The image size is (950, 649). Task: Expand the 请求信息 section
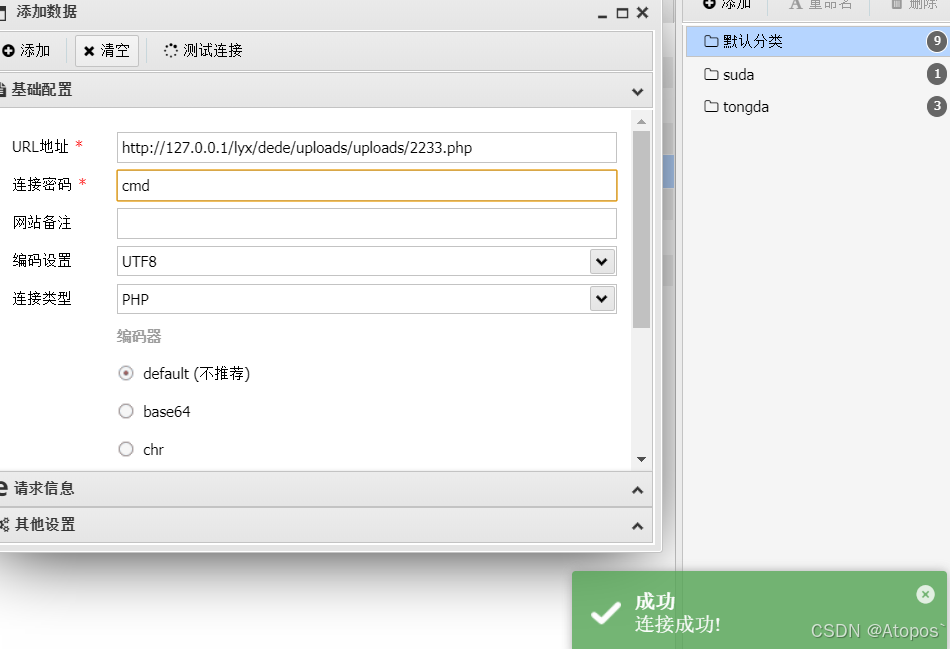pyautogui.click(x=637, y=489)
